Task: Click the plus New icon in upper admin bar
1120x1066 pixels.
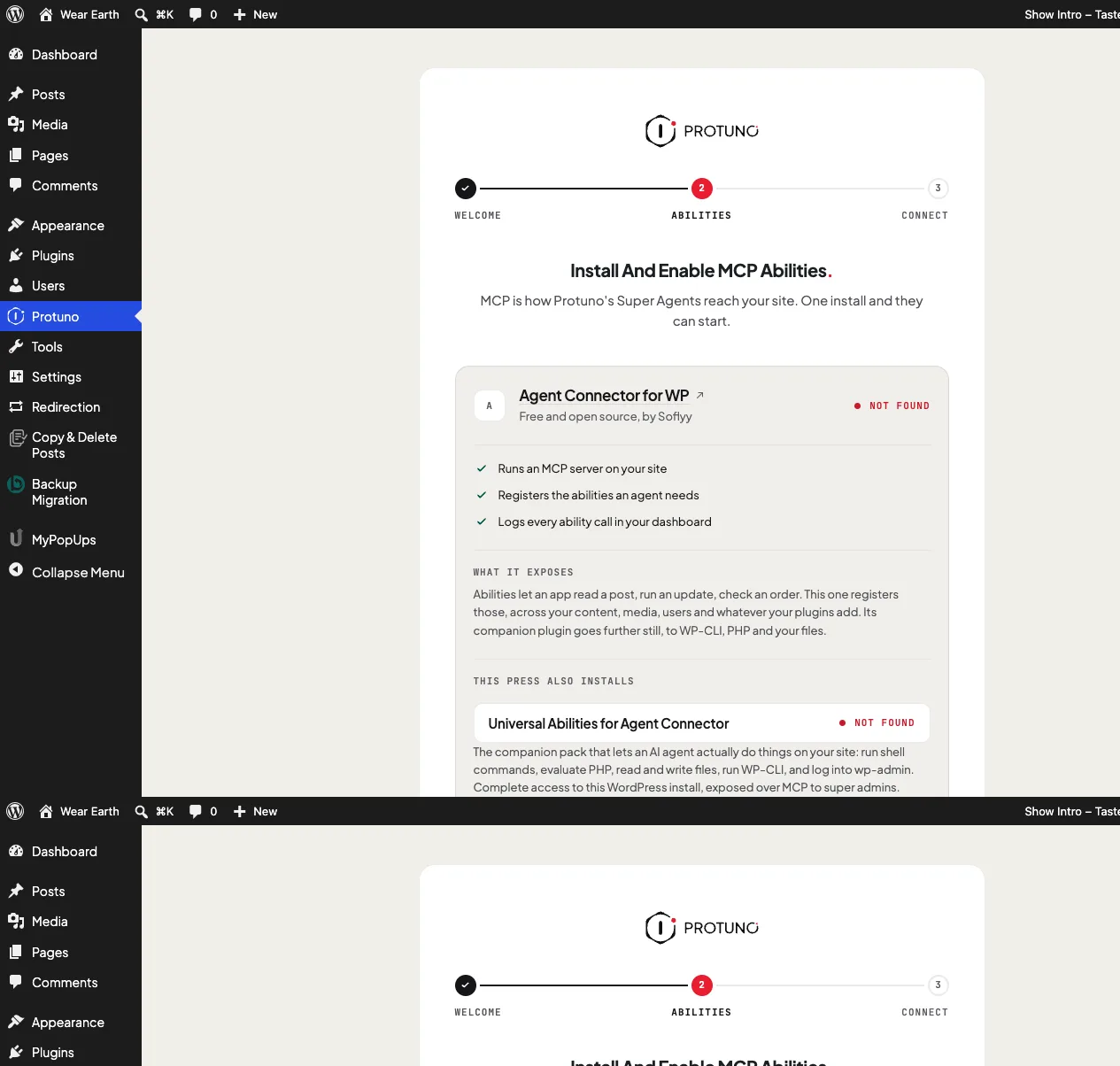Action: pyautogui.click(x=239, y=14)
